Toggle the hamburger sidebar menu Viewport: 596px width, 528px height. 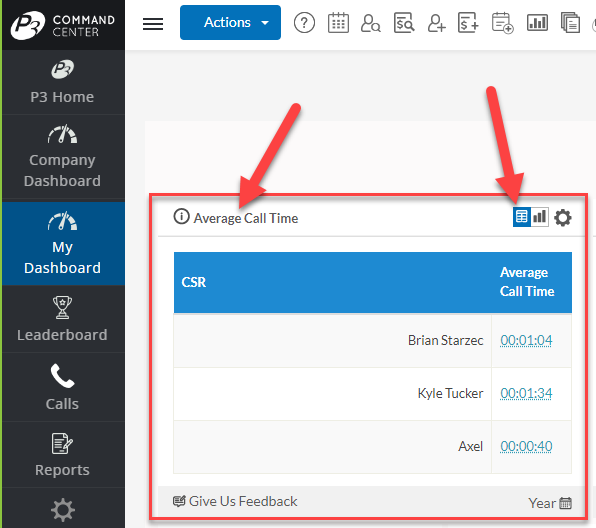point(153,24)
